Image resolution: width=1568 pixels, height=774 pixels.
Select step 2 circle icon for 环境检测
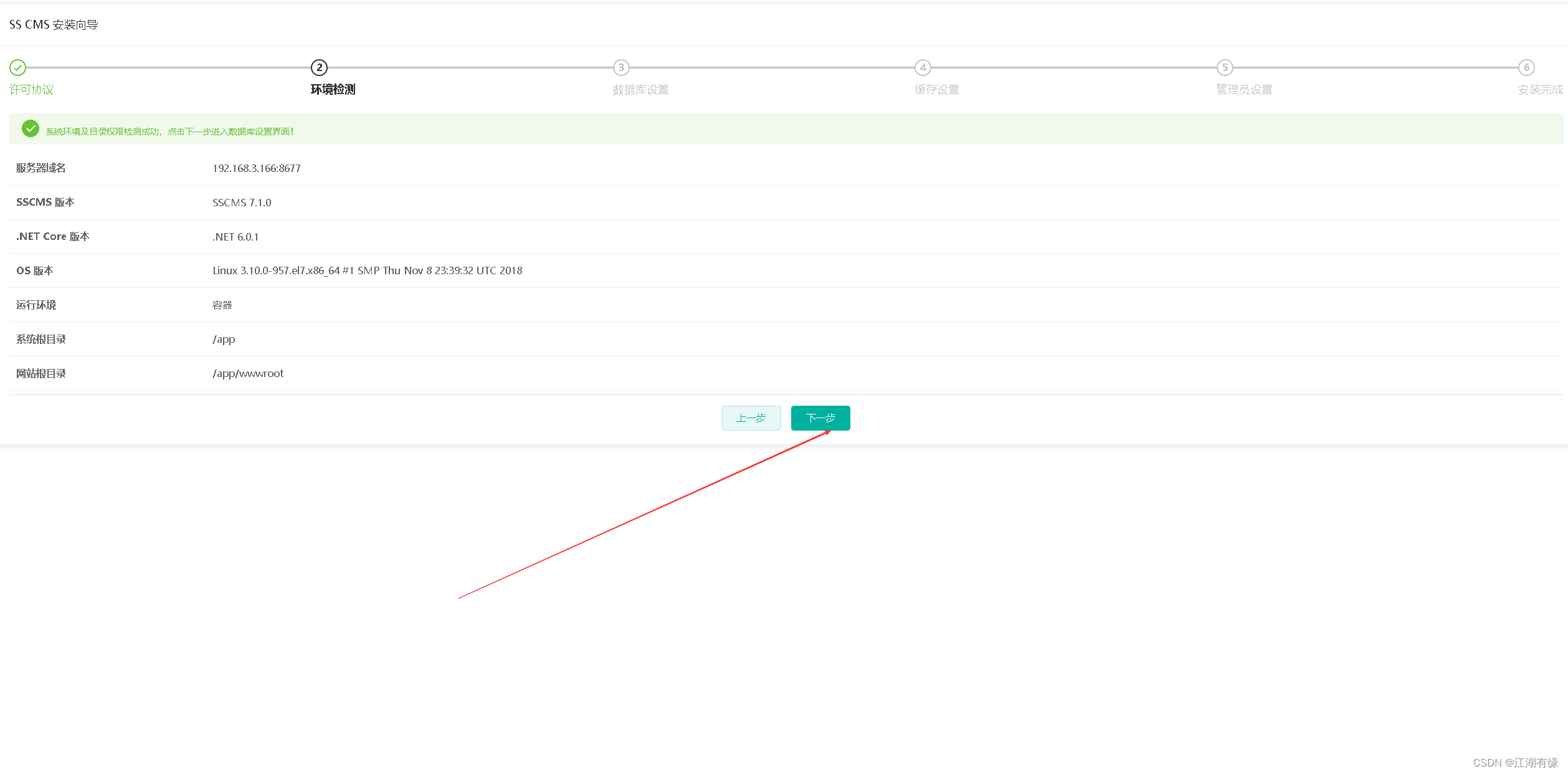click(x=319, y=67)
